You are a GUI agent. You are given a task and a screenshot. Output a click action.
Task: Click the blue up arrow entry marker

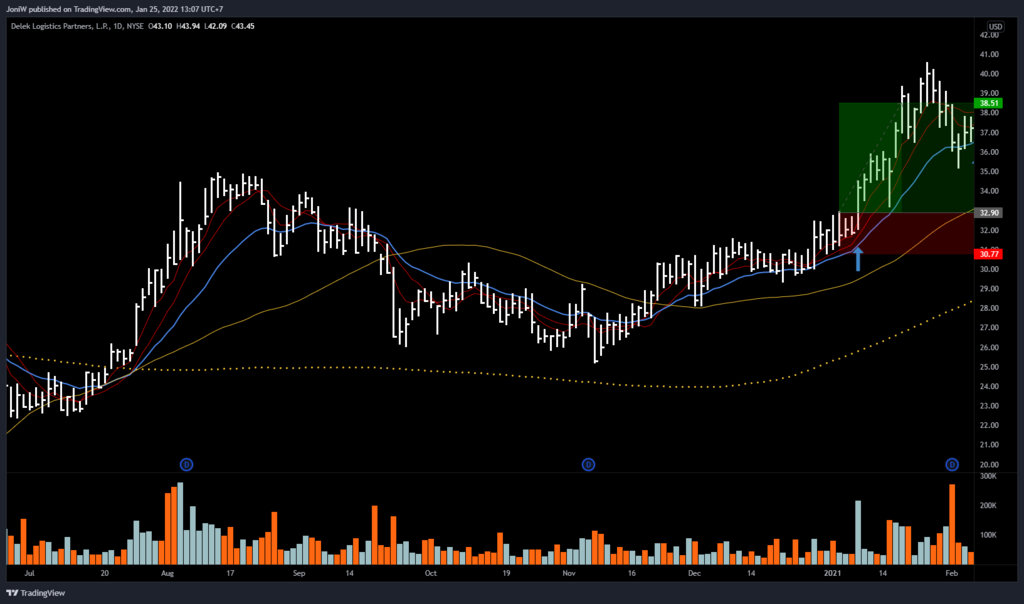pos(857,259)
